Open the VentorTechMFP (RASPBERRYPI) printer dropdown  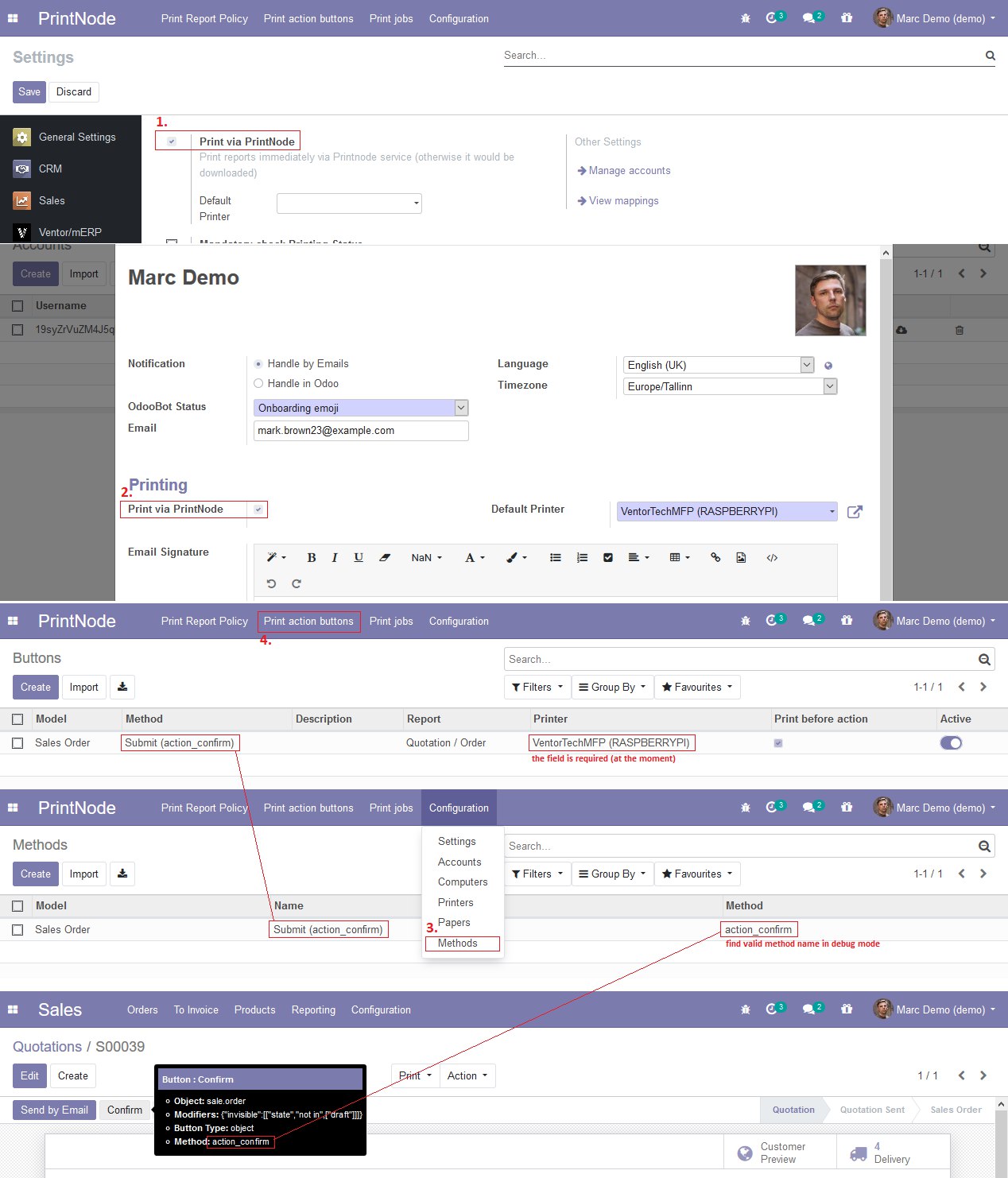tap(727, 512)
